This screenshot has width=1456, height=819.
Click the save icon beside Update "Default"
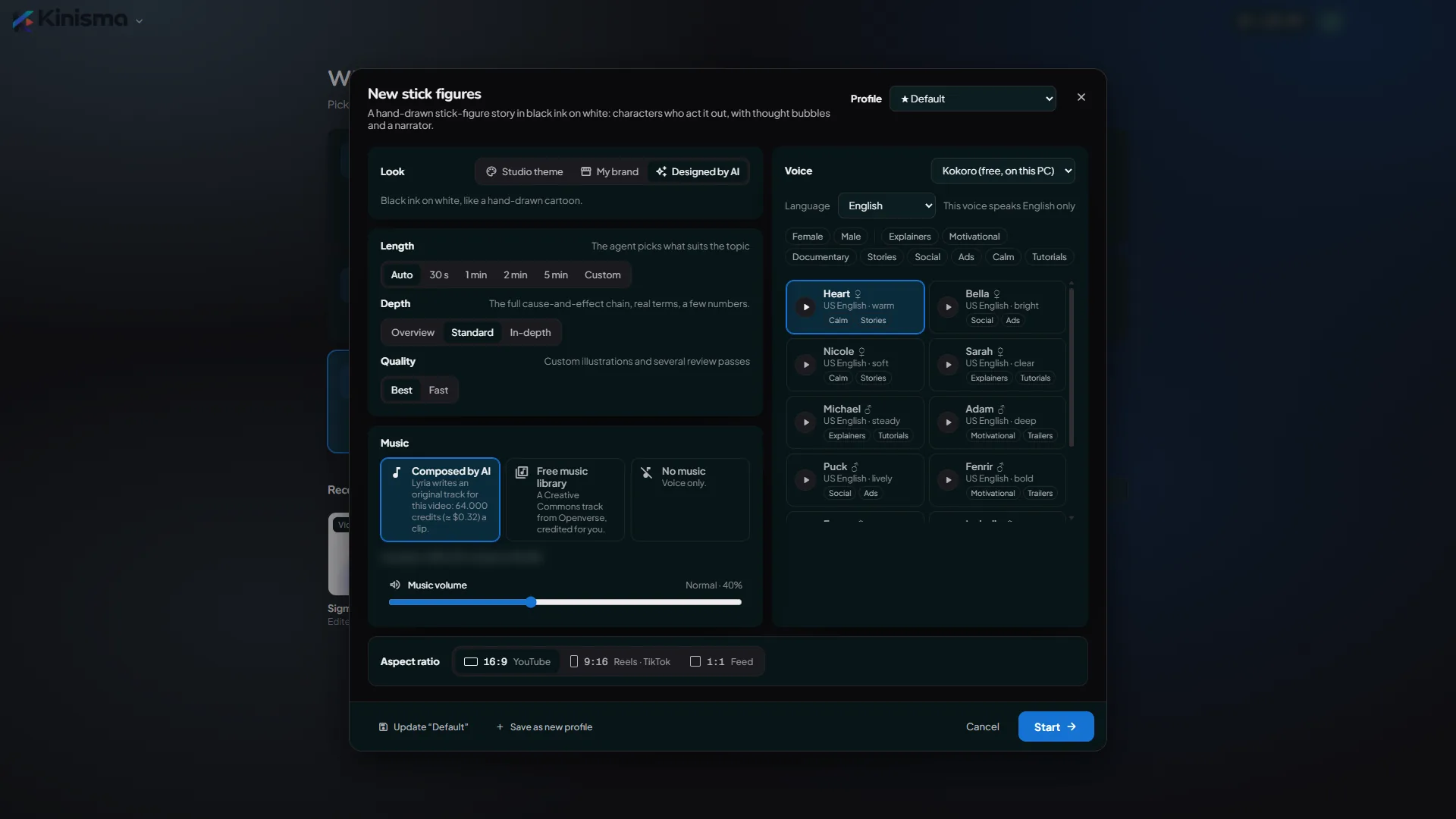point(384,727)
